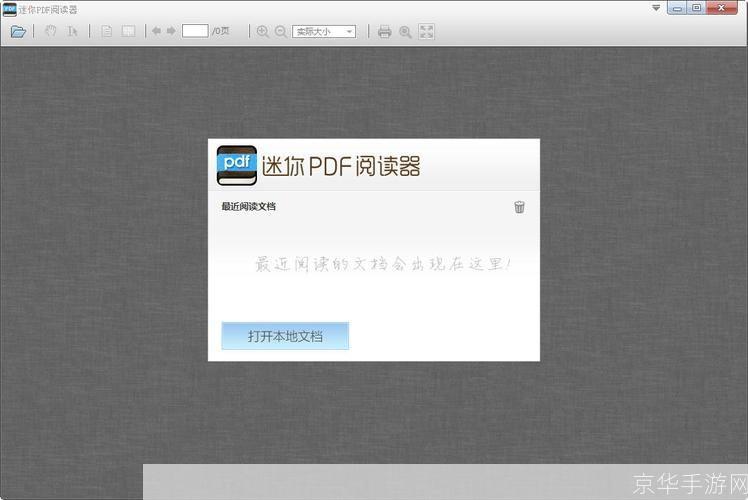Viewport: 748px width, 500px height.
Task: Open the 实际大小 zoom dropdown
Action: click(324, 31)
